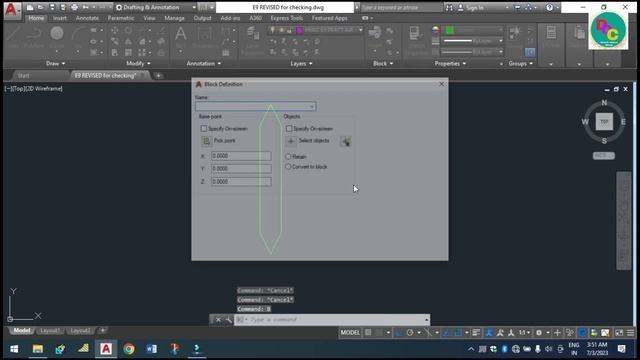Screen dimensions: 640x360
Task: Click the X coordinate field in Base point
Action: [x=241, y=156]
